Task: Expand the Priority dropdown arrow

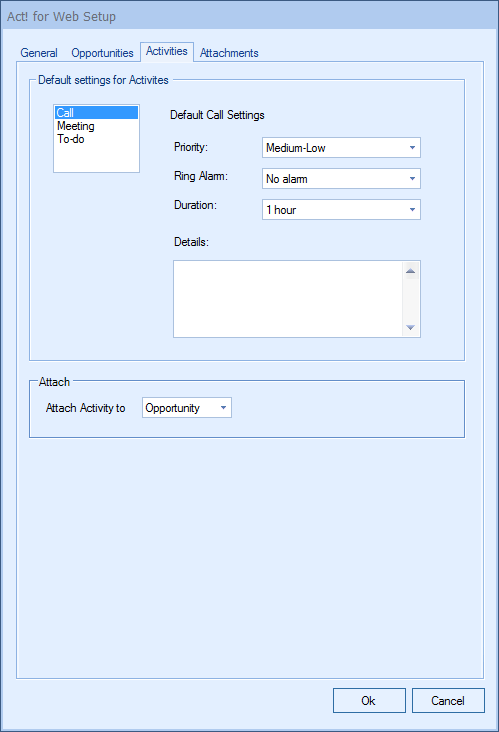Action: pos(412,148)
